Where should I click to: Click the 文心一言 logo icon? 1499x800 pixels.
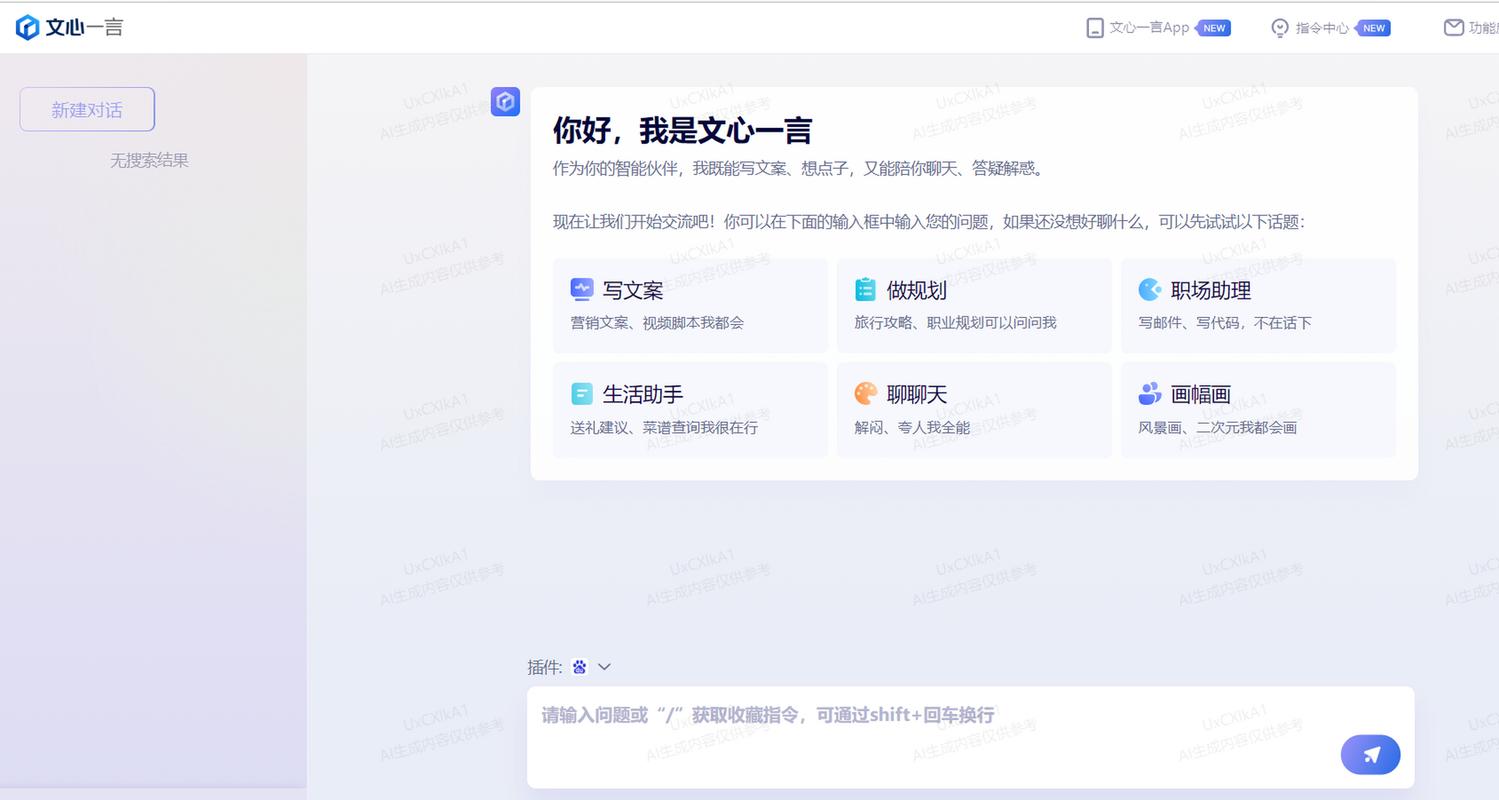pos(28,27)
